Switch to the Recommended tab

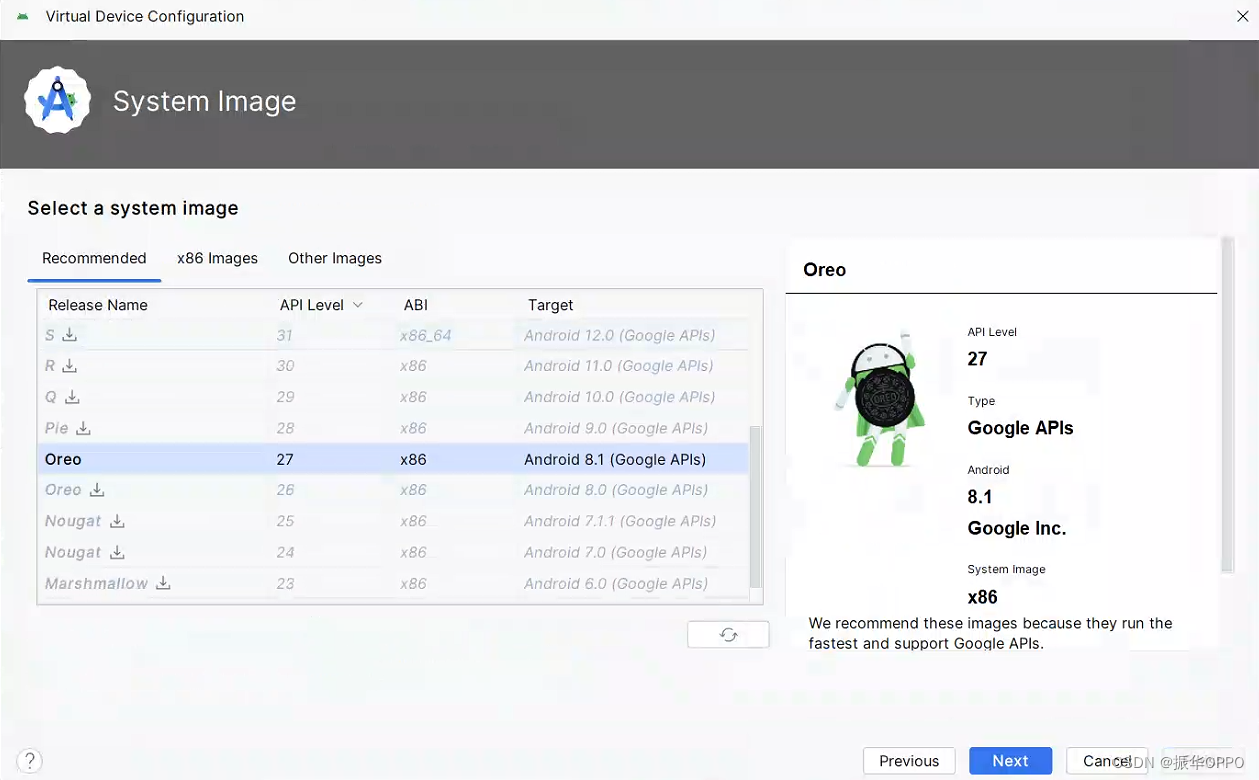(x=94, y=258)
